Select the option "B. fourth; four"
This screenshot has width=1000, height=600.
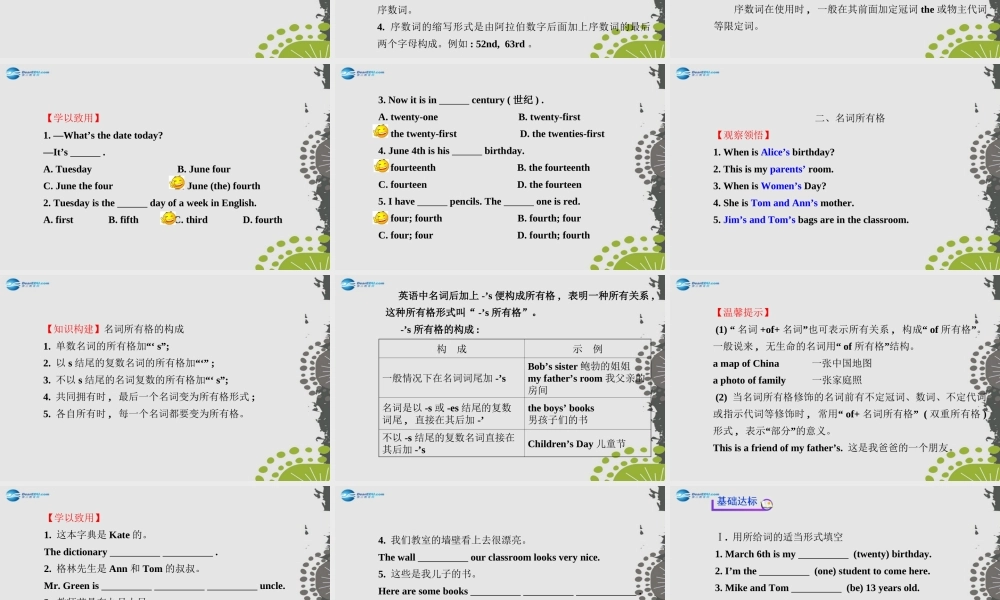(549, 218)
